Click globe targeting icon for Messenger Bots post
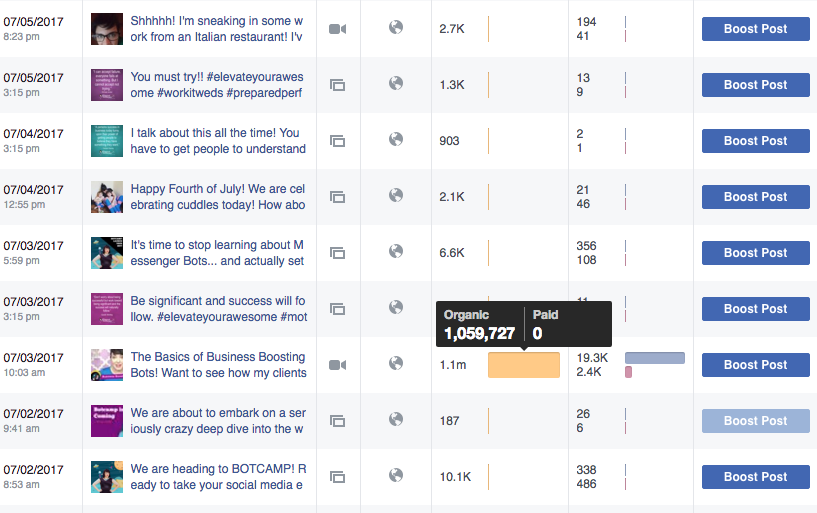This screenshot has height=513, width=817. [396, 251]
